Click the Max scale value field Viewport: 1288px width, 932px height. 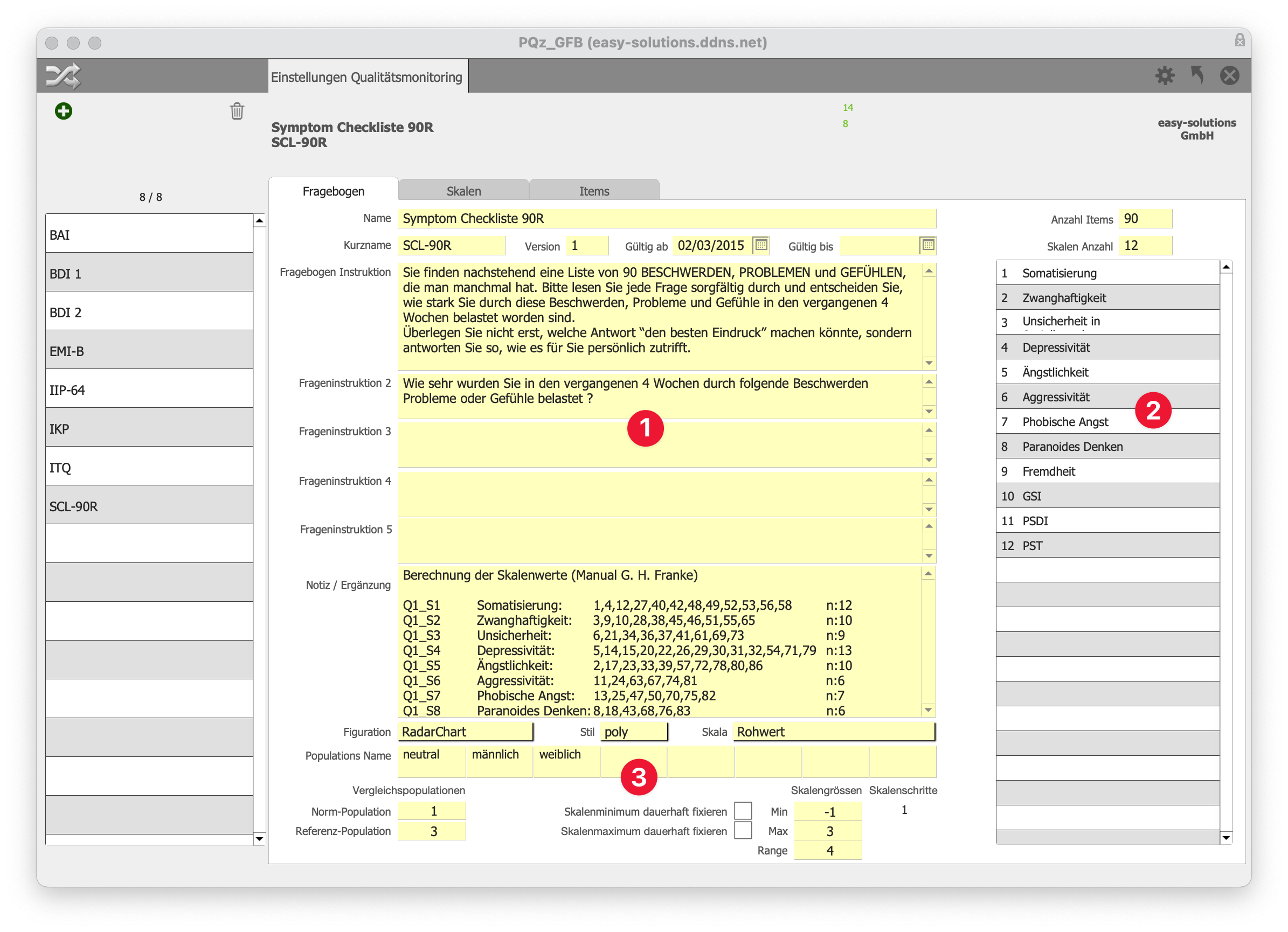tap(827, 830)
